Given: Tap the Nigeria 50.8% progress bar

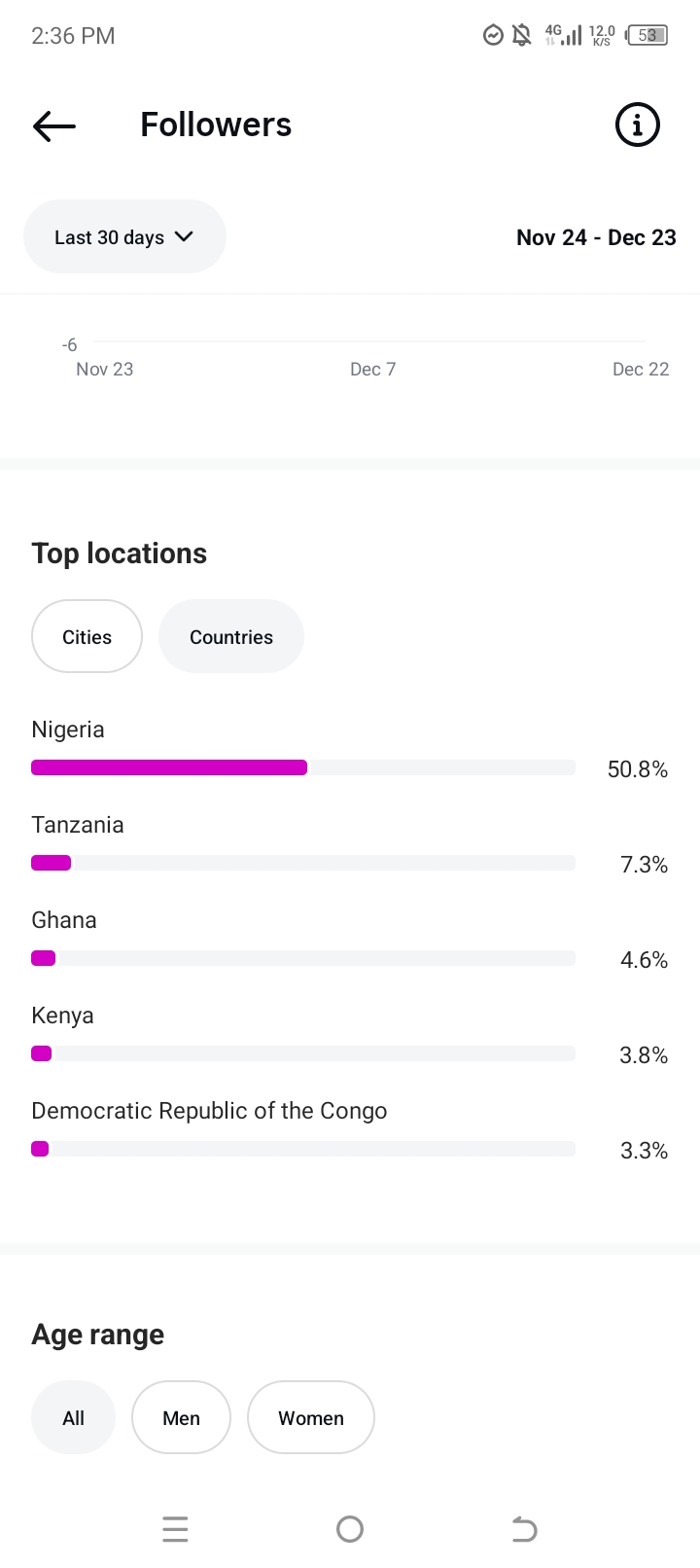Looking at the screenshot, I should pos(303,767).
